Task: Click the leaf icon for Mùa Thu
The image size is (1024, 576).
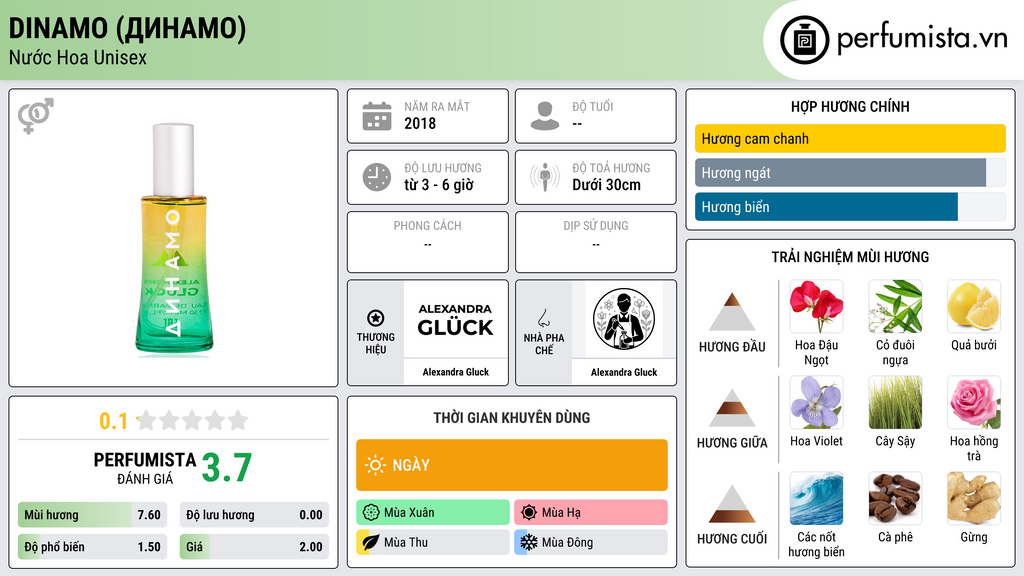Action: pos(370,542)
